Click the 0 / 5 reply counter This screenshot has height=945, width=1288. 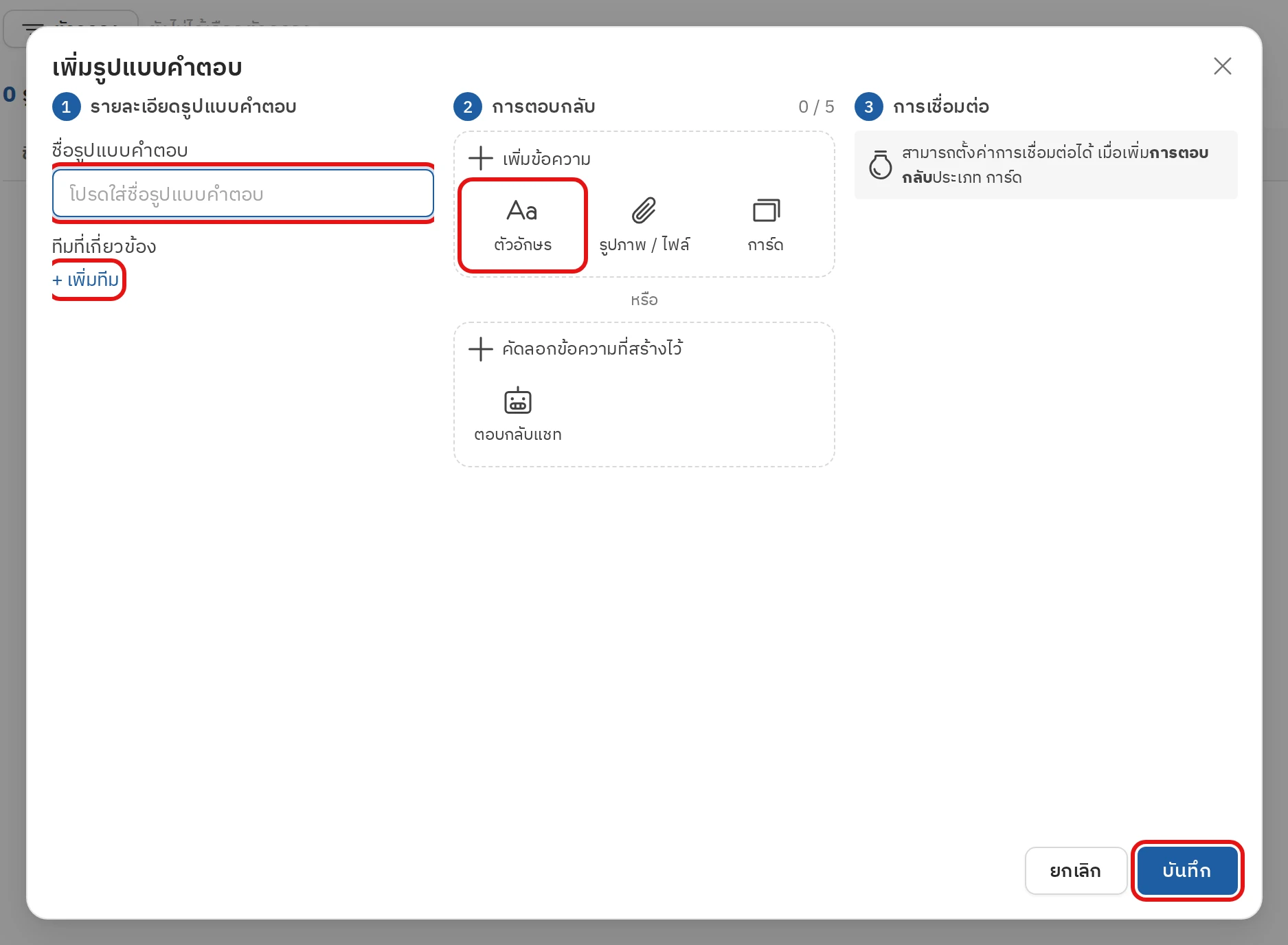coord(816,107)
